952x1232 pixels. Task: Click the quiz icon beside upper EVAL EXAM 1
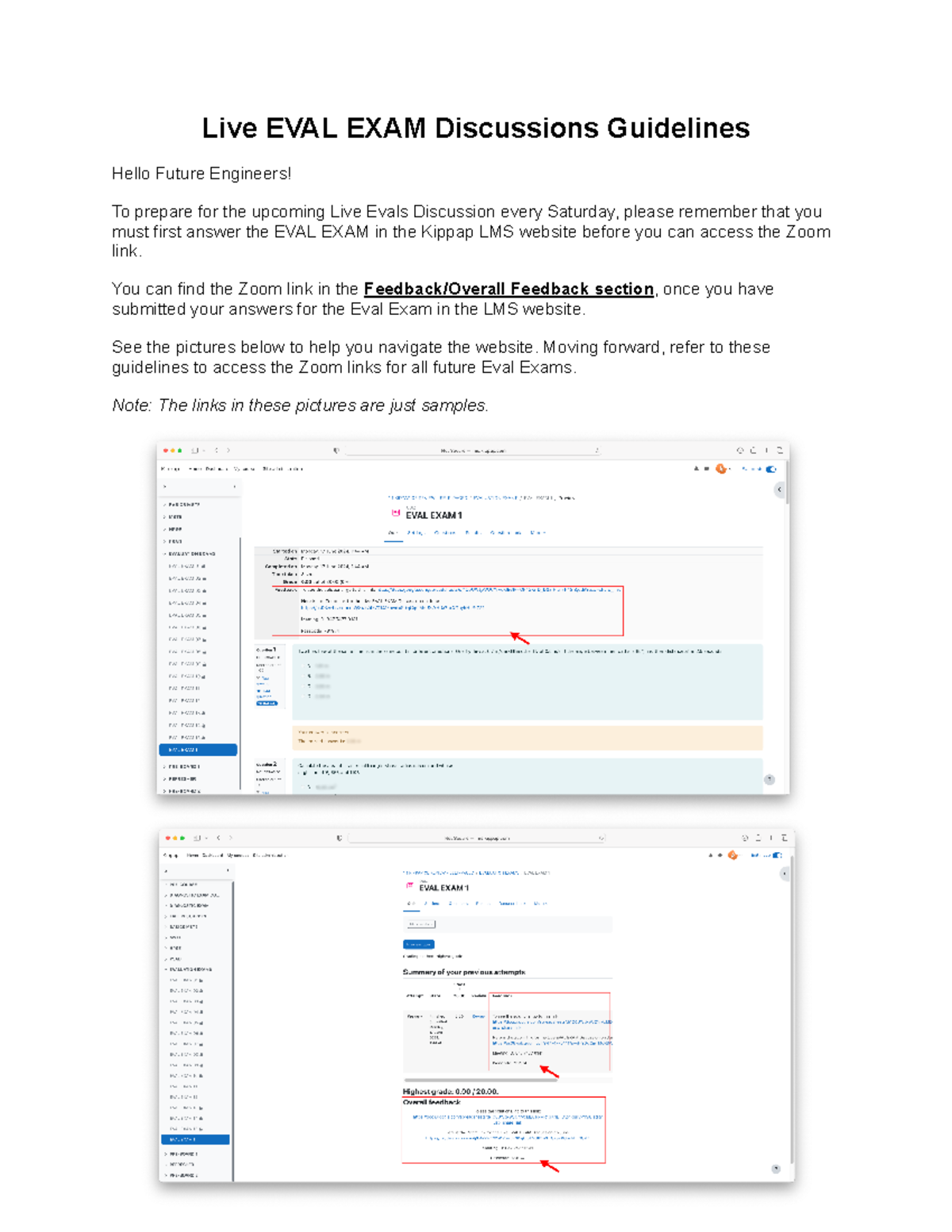pyautogui.click(x=396, y=514)
